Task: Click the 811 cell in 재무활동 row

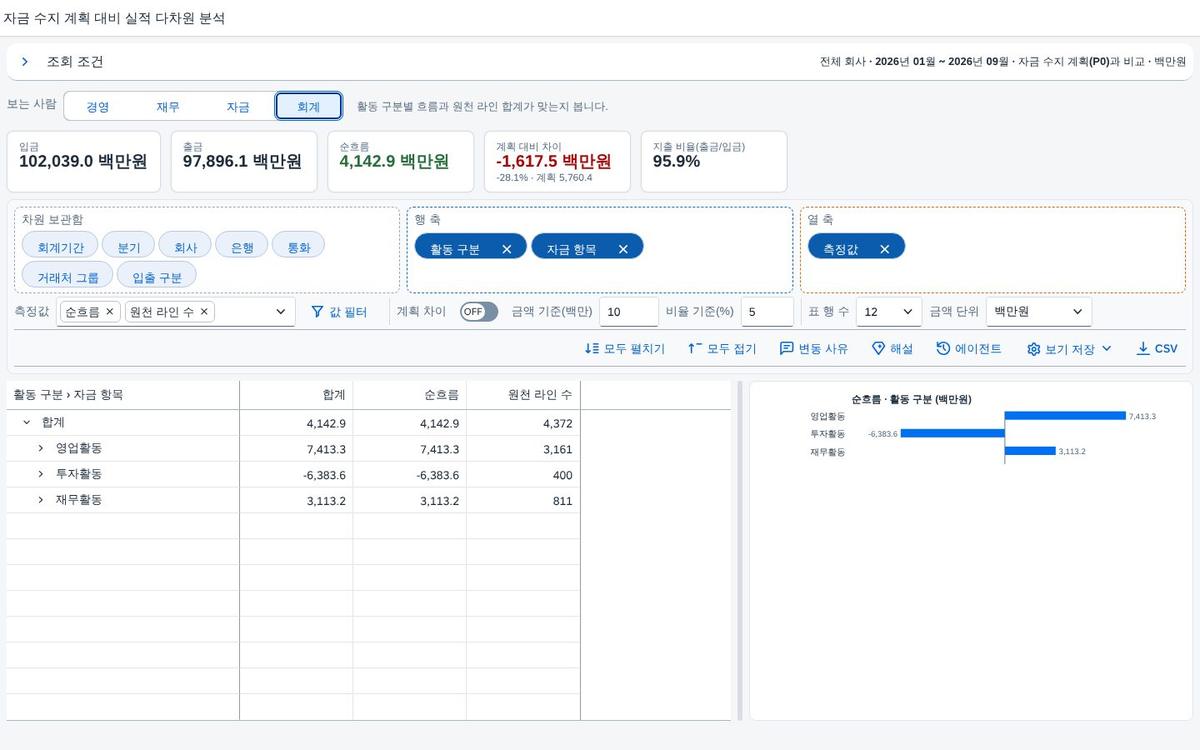Action: coord(523,501)
